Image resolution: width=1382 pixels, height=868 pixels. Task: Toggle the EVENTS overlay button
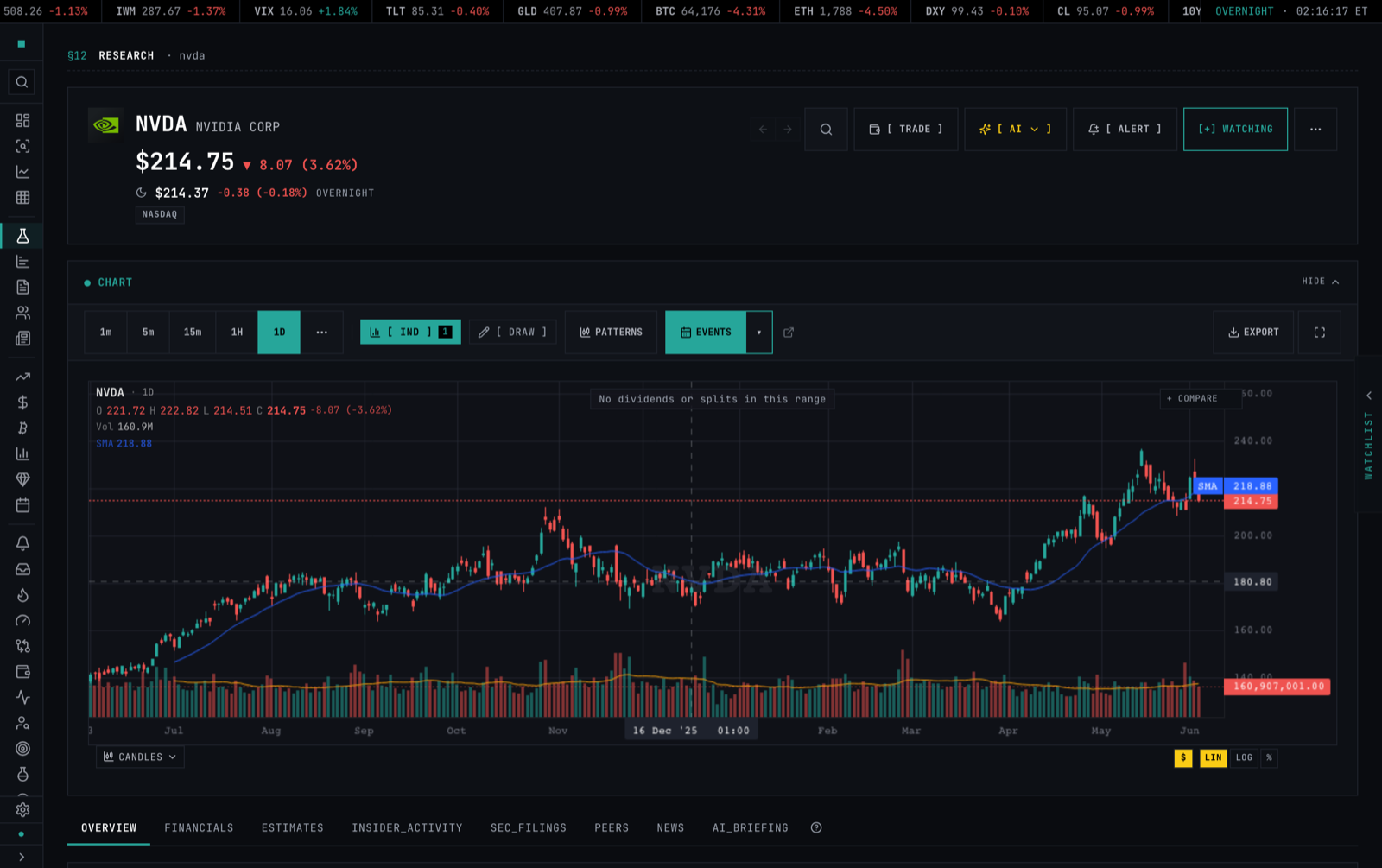[x=706, y=333]
